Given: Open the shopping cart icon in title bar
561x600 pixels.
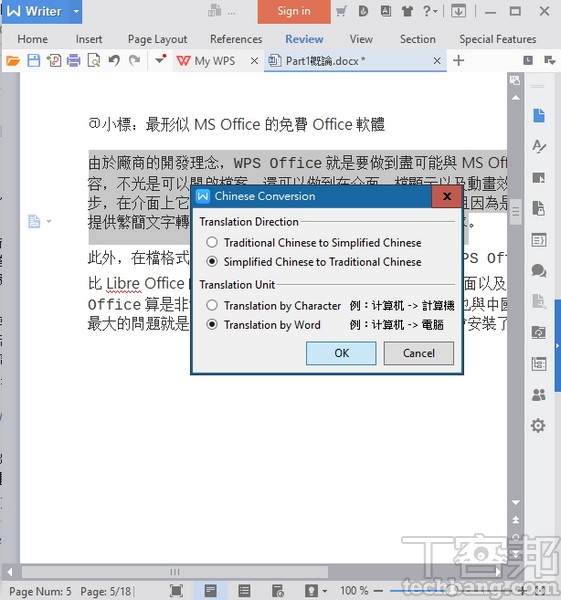Looking at the screenshot, I should coord(341,11).
